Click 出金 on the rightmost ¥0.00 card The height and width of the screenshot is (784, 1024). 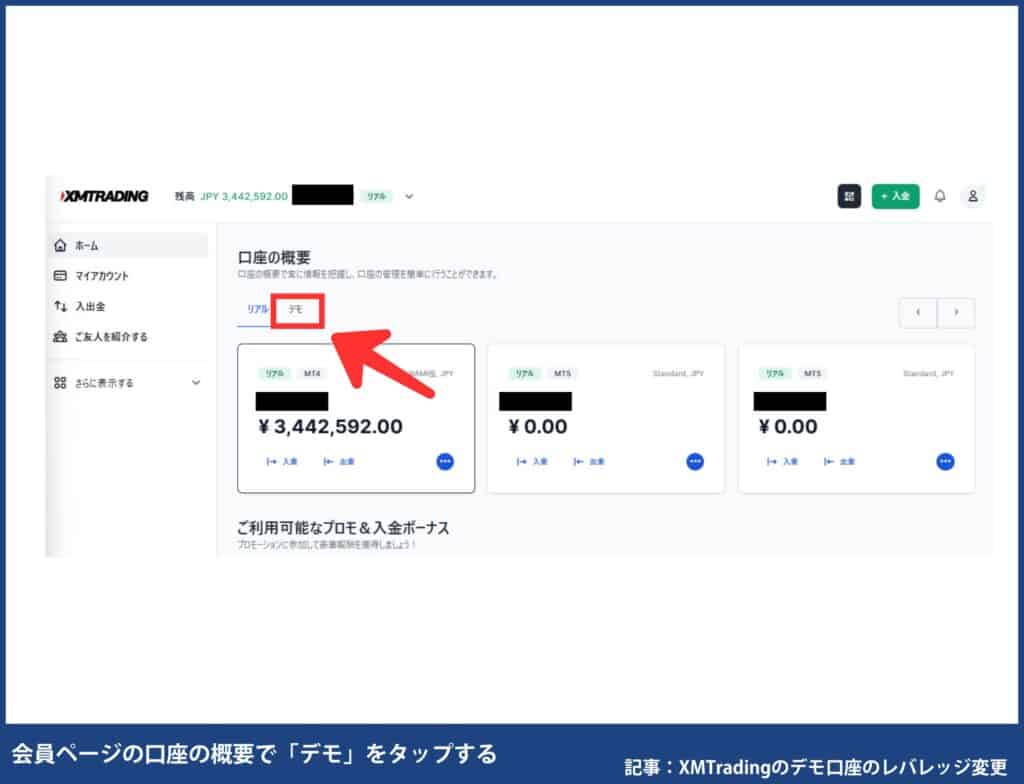(x=839, y=461)
